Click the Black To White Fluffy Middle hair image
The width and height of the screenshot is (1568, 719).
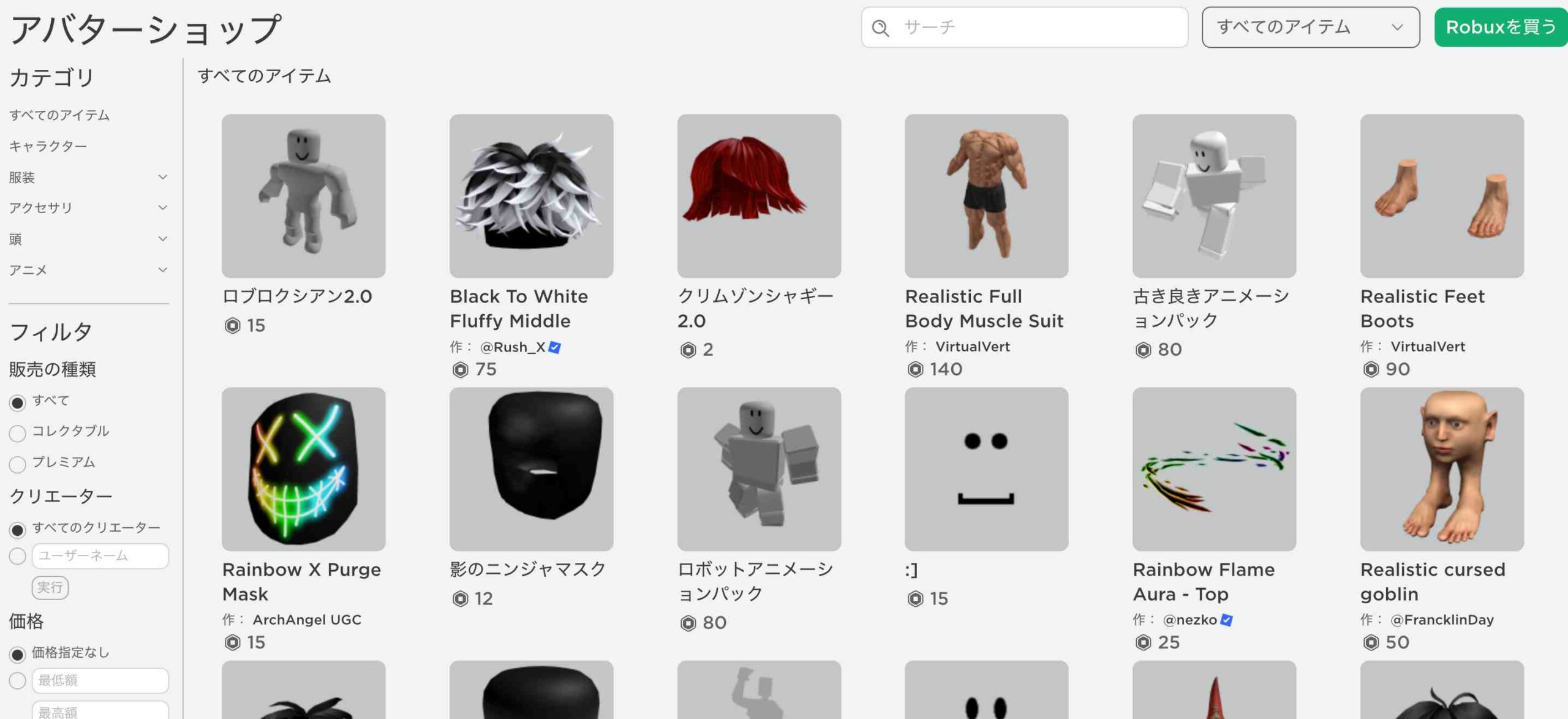531,195
